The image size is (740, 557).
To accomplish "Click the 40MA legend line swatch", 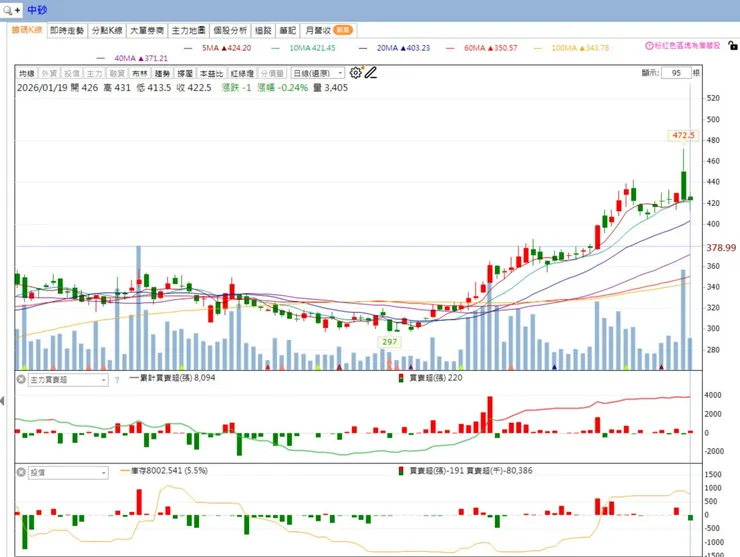I will (x=101, y=59).
